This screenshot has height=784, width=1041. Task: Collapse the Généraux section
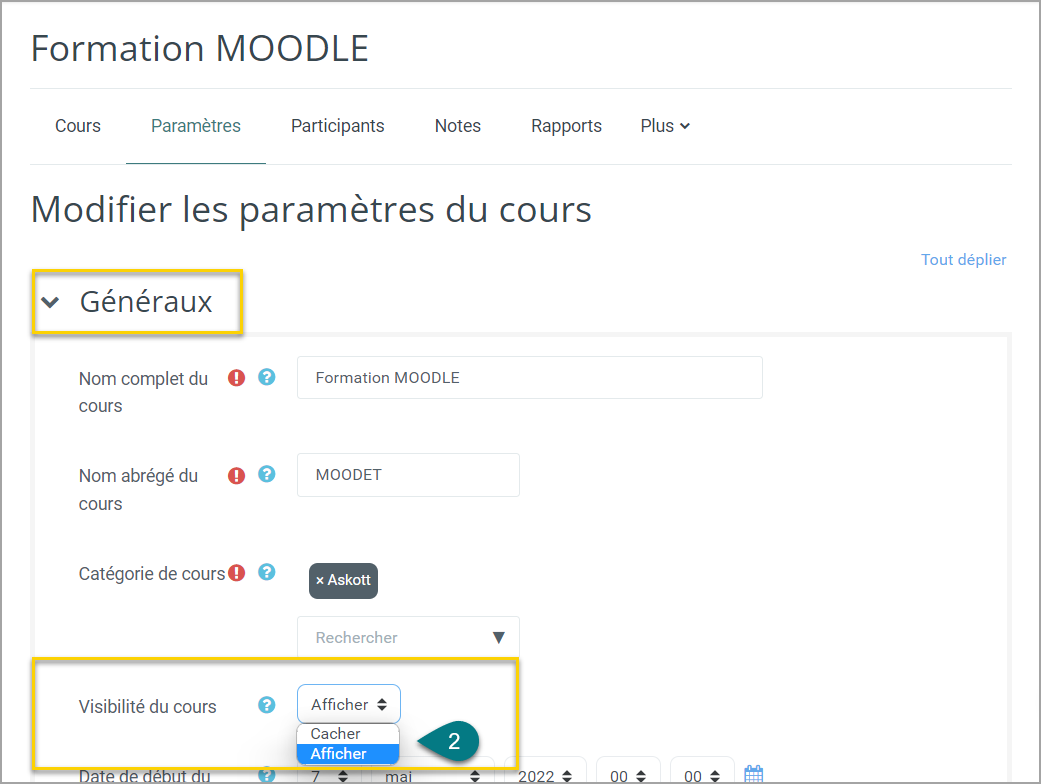tap(50, 303)
